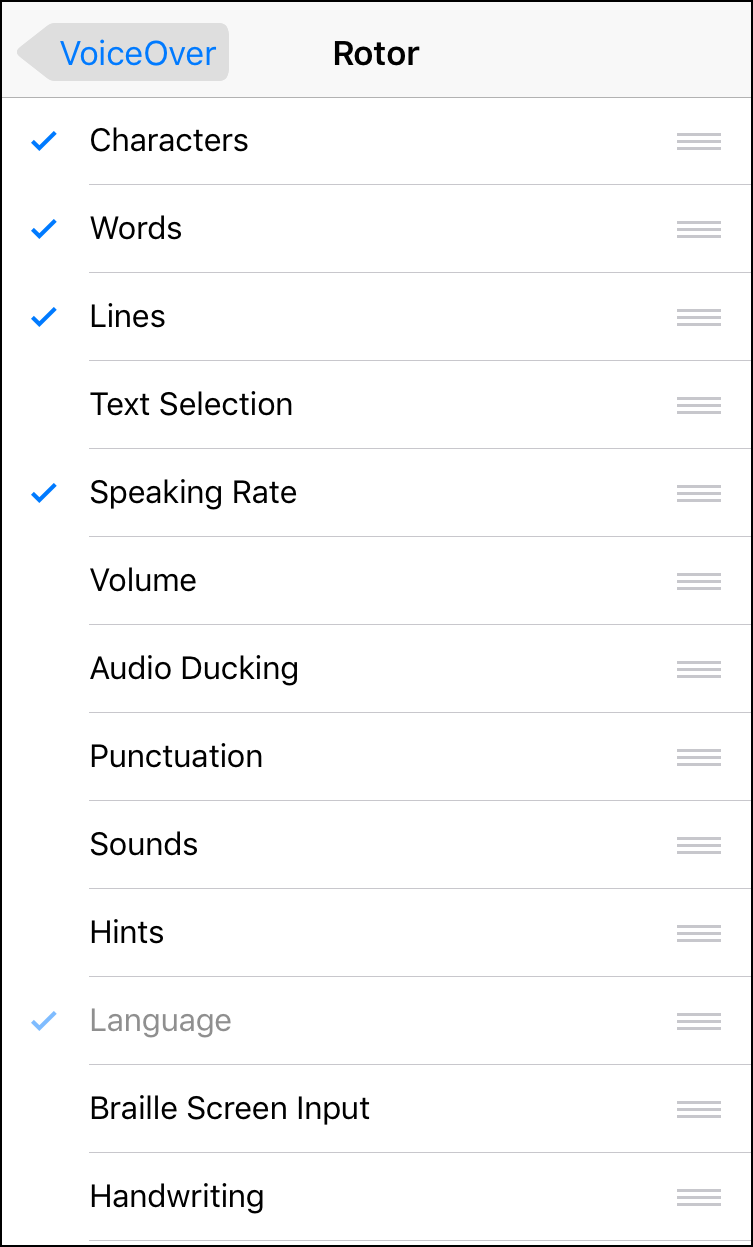Tap the dimmed Language row
The height and width of the screenshot is (1247, 753).
click(x=161, y=1021)
